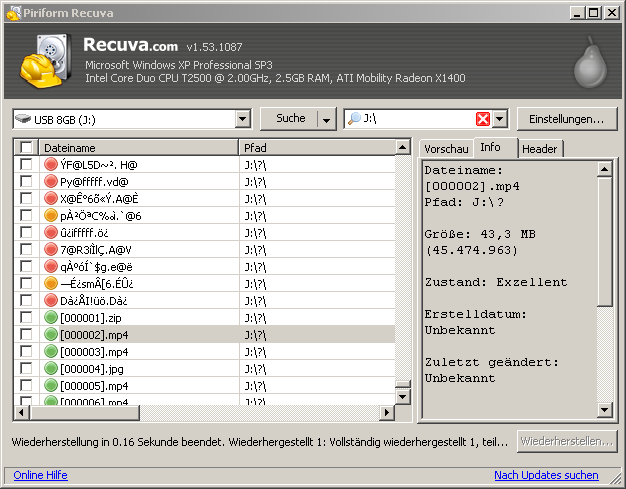
Task: Click the red status dot beside Dà¿ÅI!üö.Dà¿
Action: click(51, 300)
